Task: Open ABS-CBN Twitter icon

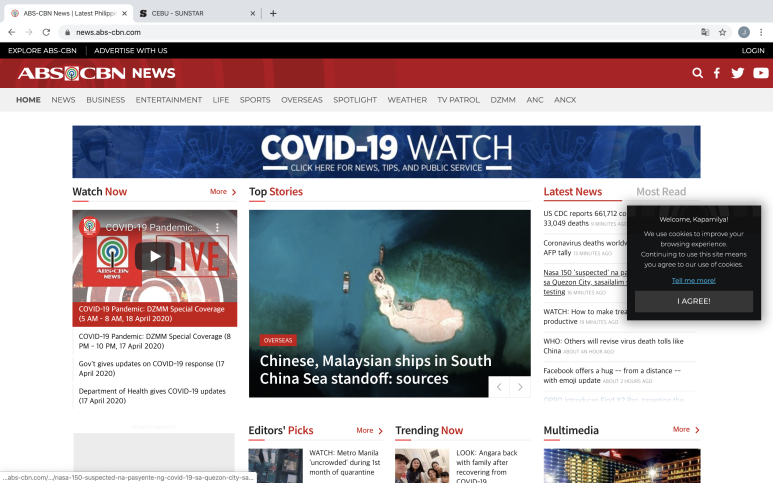Action: pos(738,73)
